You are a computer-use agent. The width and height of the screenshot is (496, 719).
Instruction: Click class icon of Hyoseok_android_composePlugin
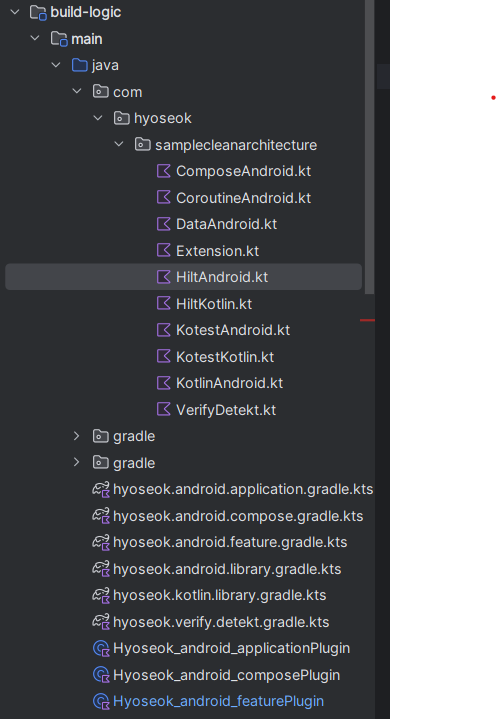pos(101,675)
